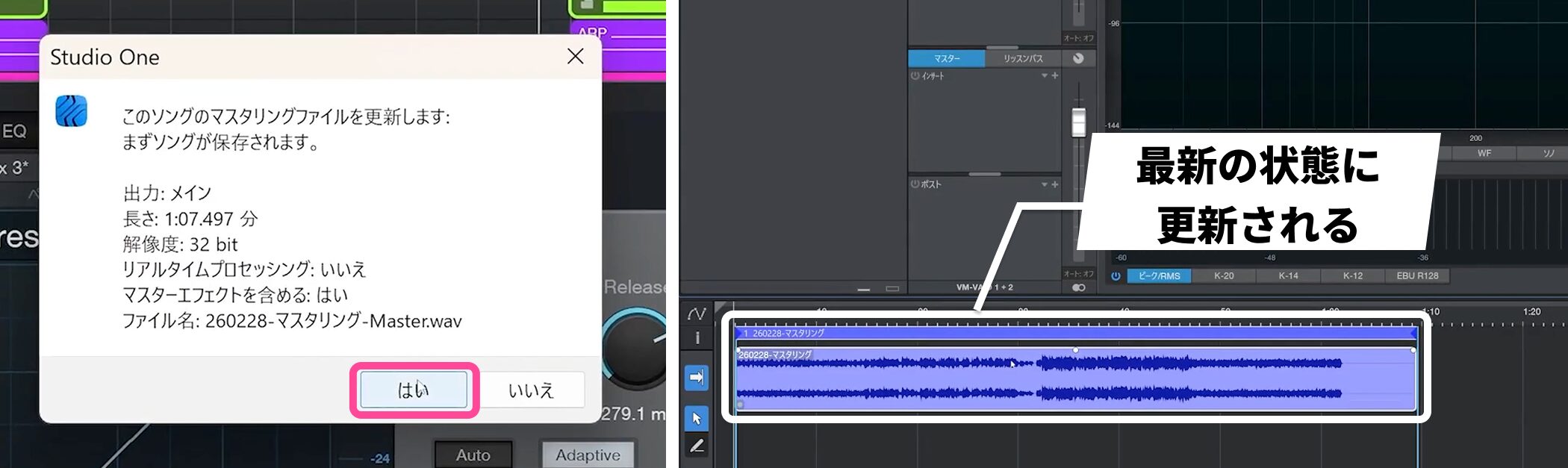Click the master volume fader handle
Viewport: 1568px width, 468px height.
[x=1078, y=122]
